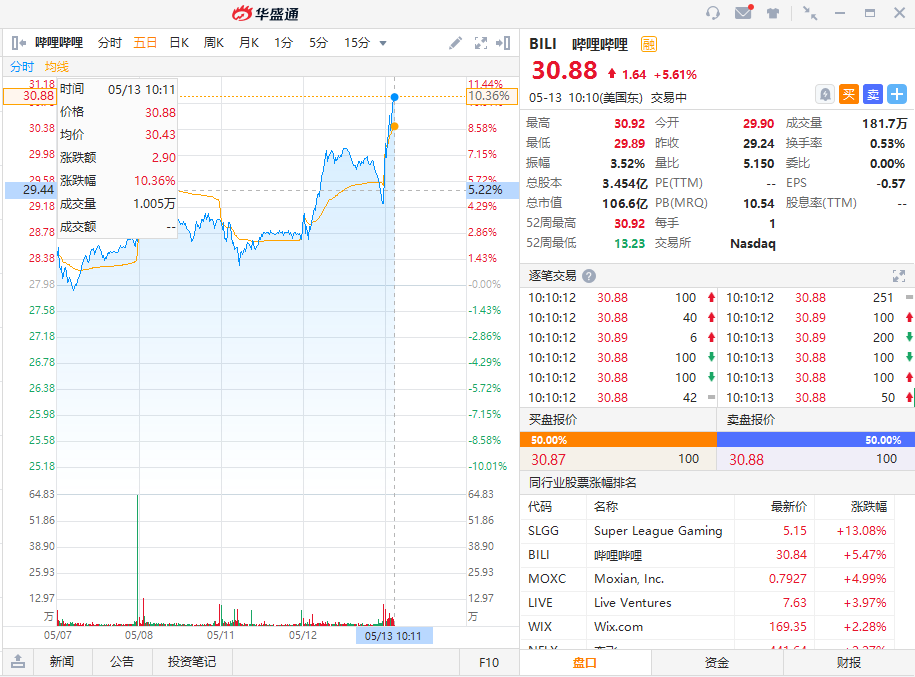Collapse the right quote panel icon
915x677 pixels.
[504, 43]
